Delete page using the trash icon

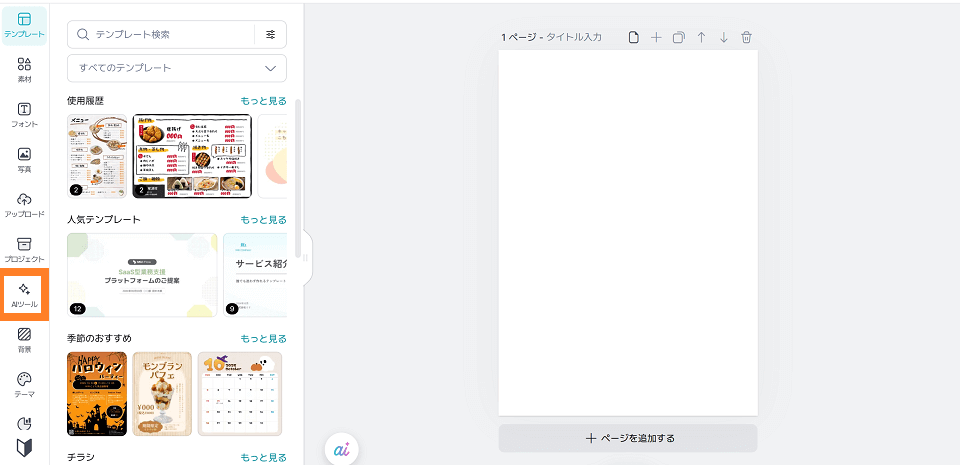746,37
